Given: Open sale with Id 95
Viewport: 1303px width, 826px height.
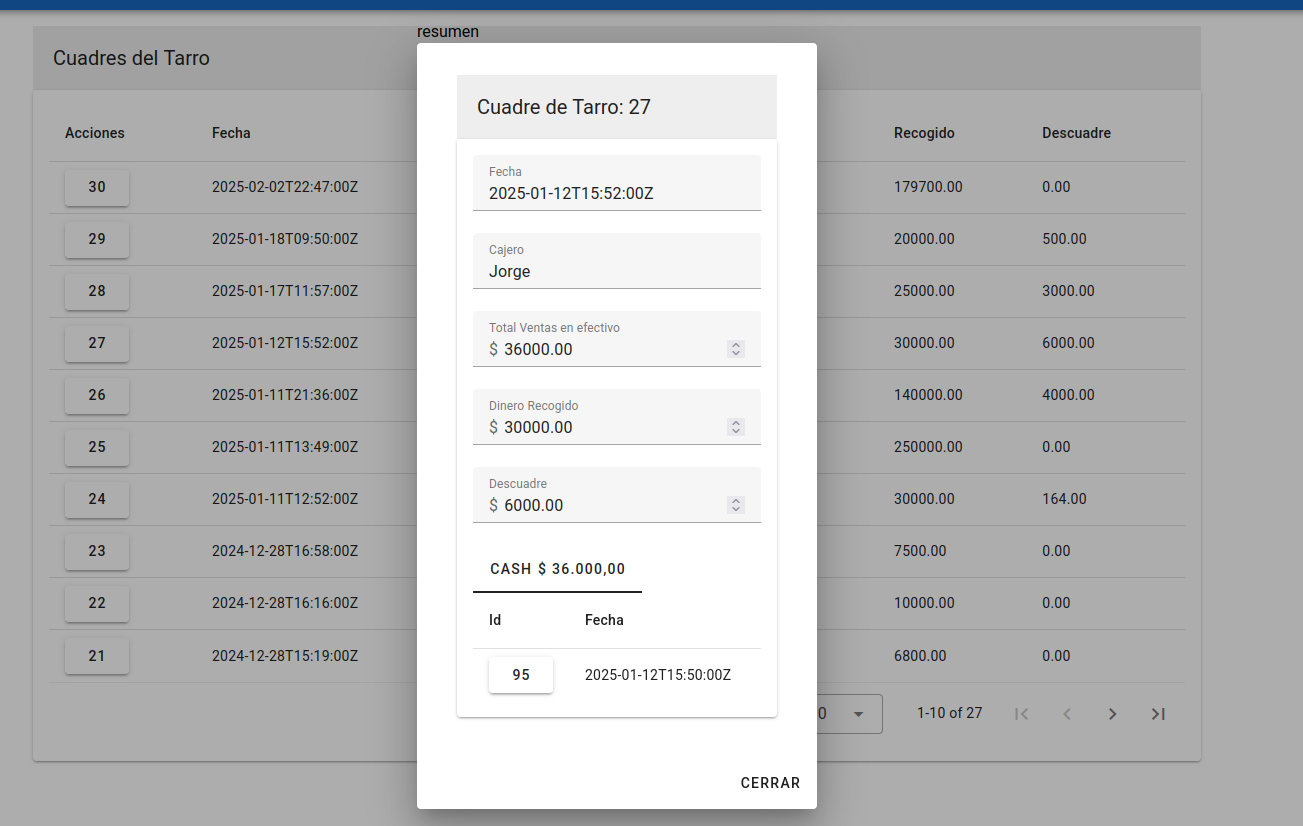Looking at the screenshot, I should 521,675.
